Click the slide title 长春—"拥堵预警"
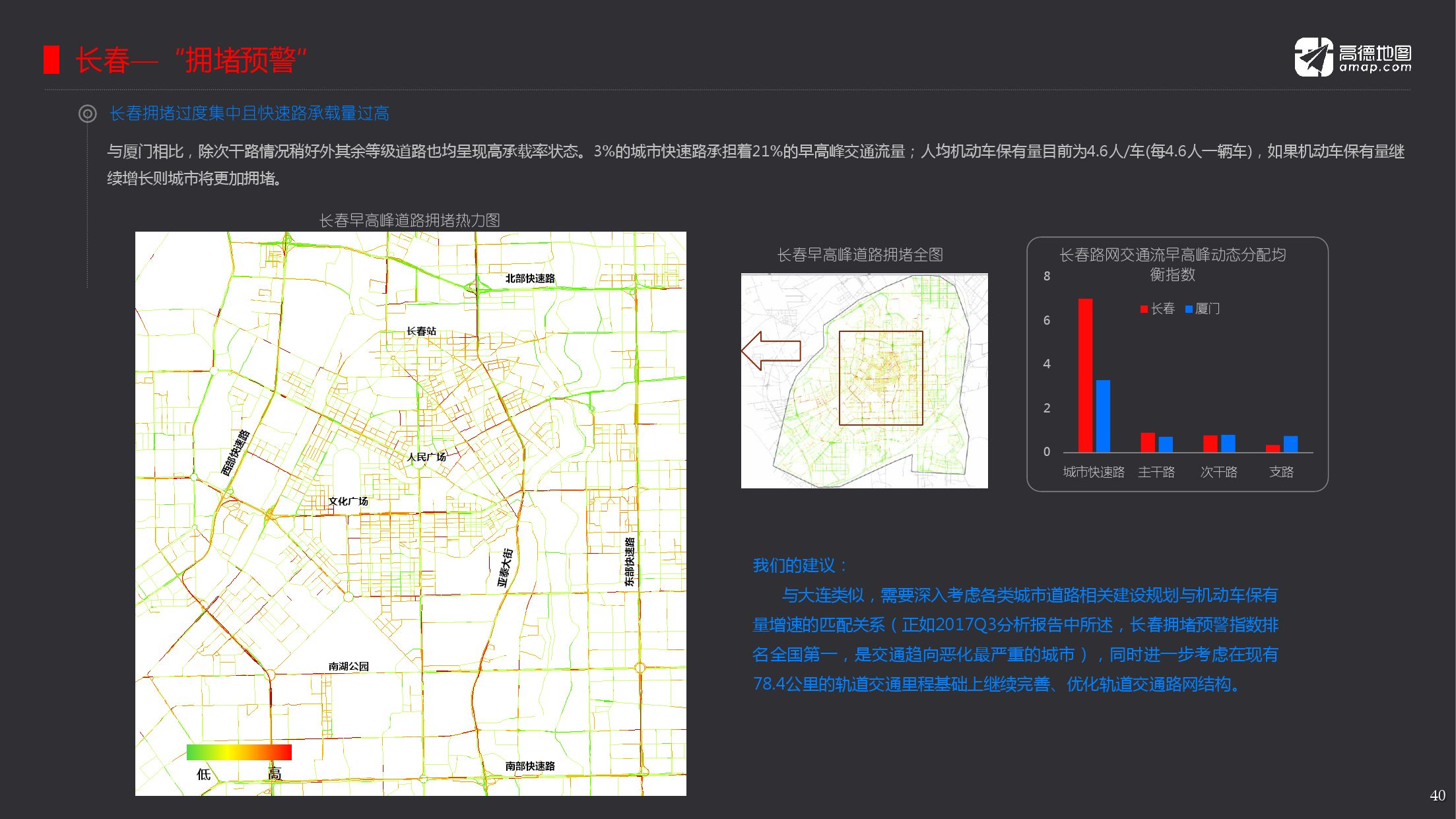The height and width of the screenshot is (819, 1456). 191,60
